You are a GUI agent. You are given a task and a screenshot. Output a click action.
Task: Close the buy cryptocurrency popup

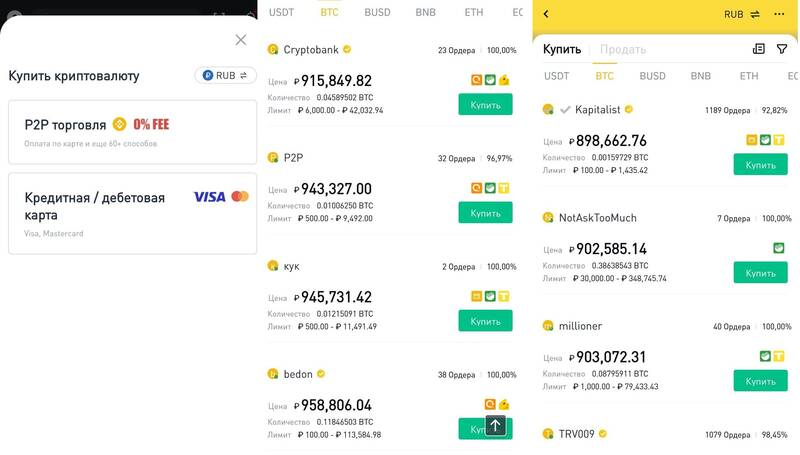point(241,40)
